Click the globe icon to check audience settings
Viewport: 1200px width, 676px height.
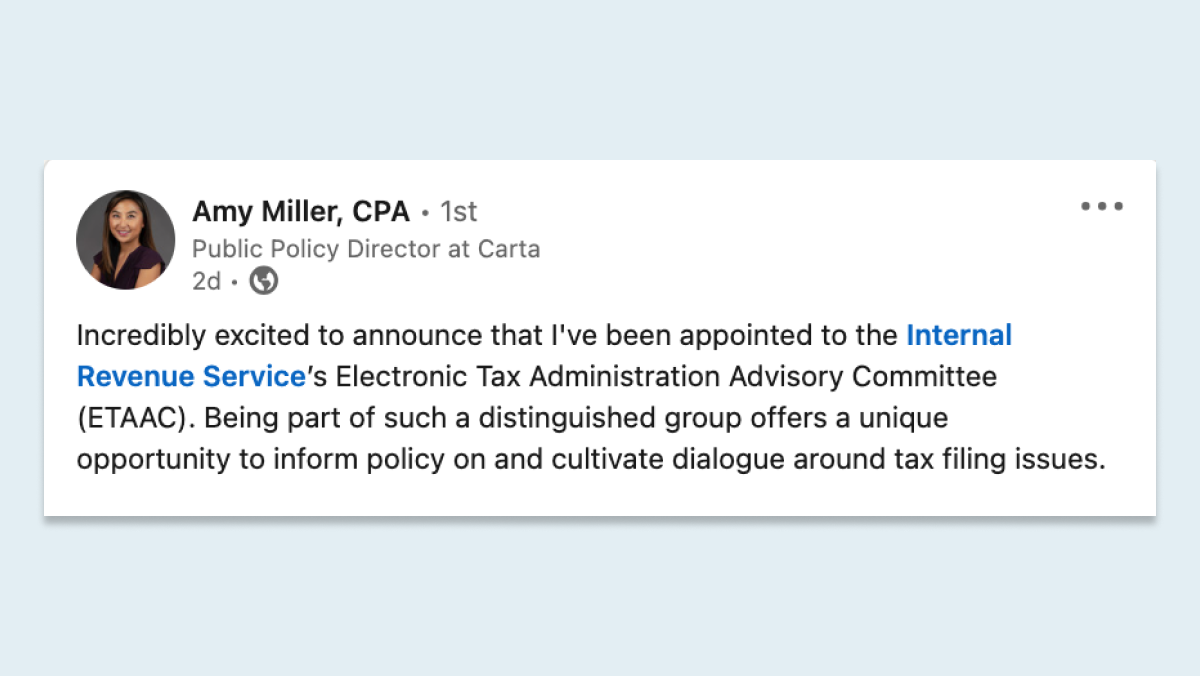pyautogui.click(x=262, y=282)
